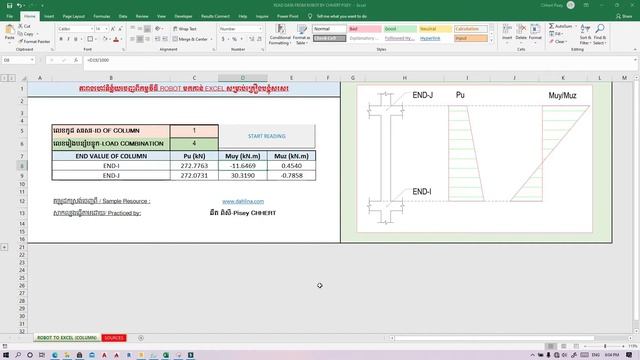Toggle Wrap Text
Screen dimensions: 640x360
tap(184, 29)
